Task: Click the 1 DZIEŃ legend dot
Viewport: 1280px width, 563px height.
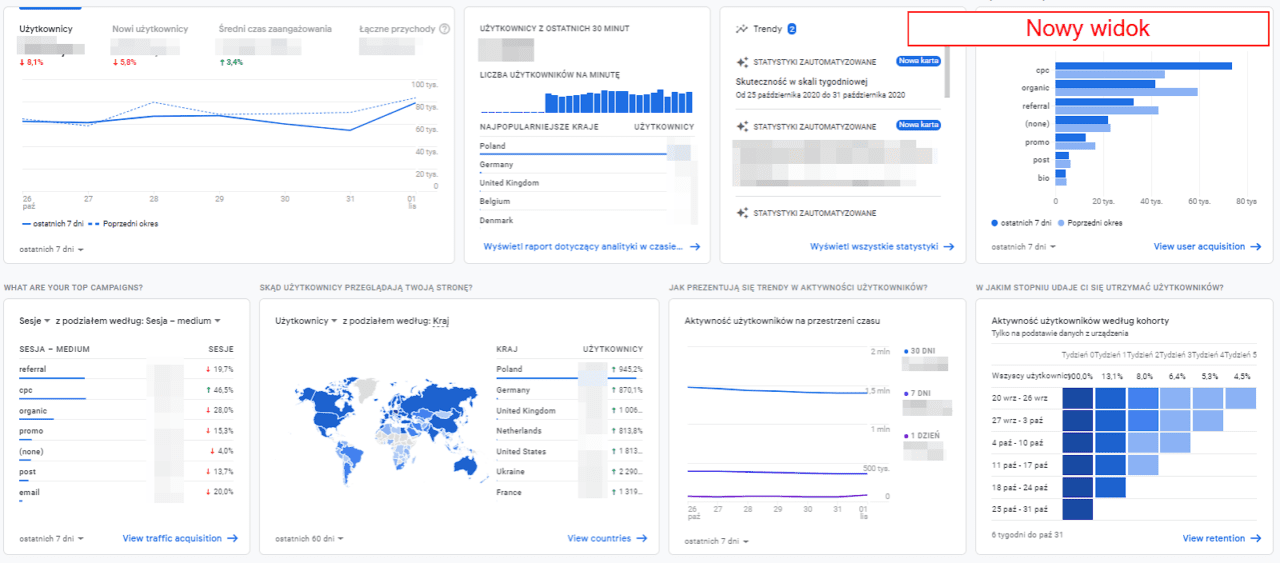Action: (905, 436)
